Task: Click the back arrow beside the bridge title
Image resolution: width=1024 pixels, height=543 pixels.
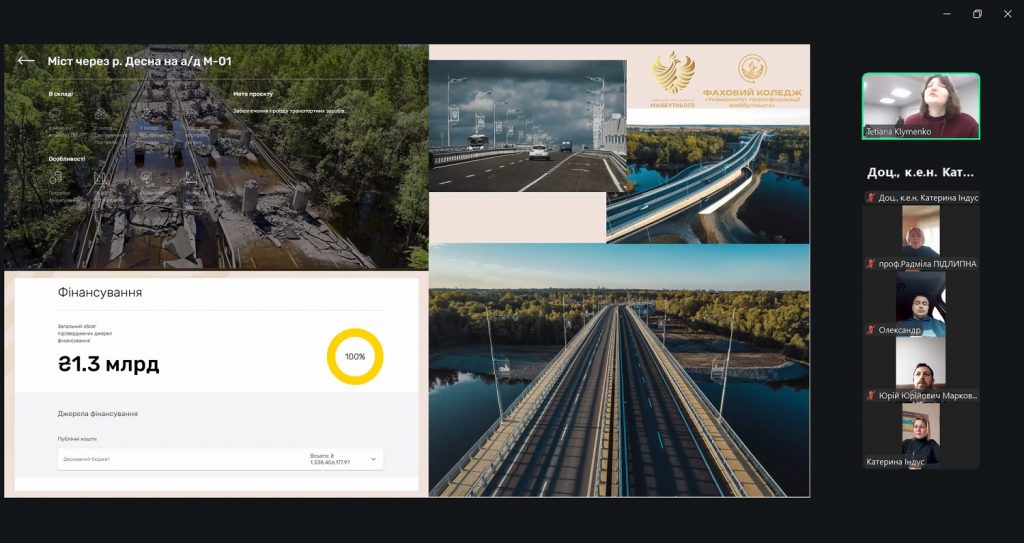Action: pos(26,61)
